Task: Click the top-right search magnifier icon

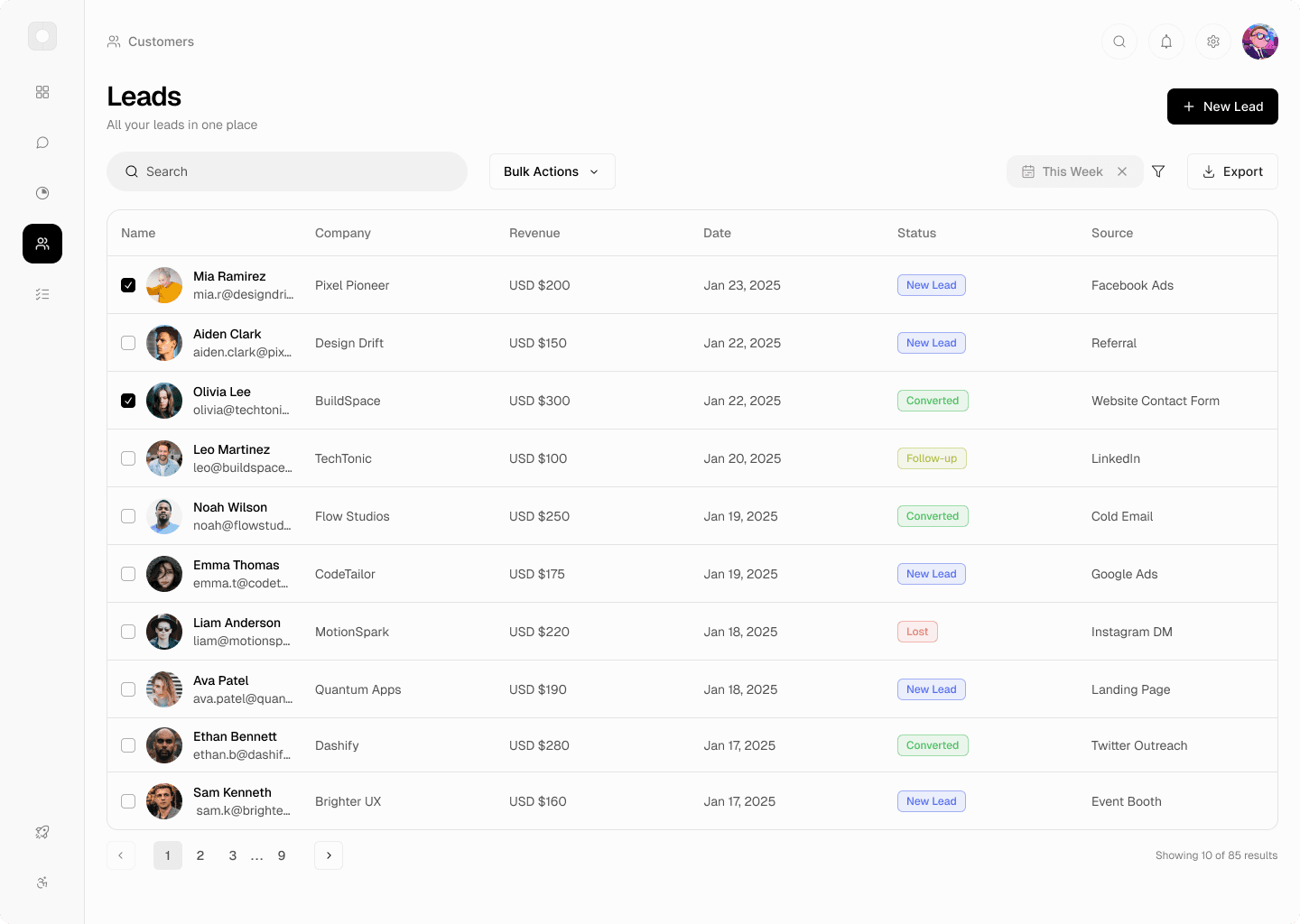Action: point(1119,42)
